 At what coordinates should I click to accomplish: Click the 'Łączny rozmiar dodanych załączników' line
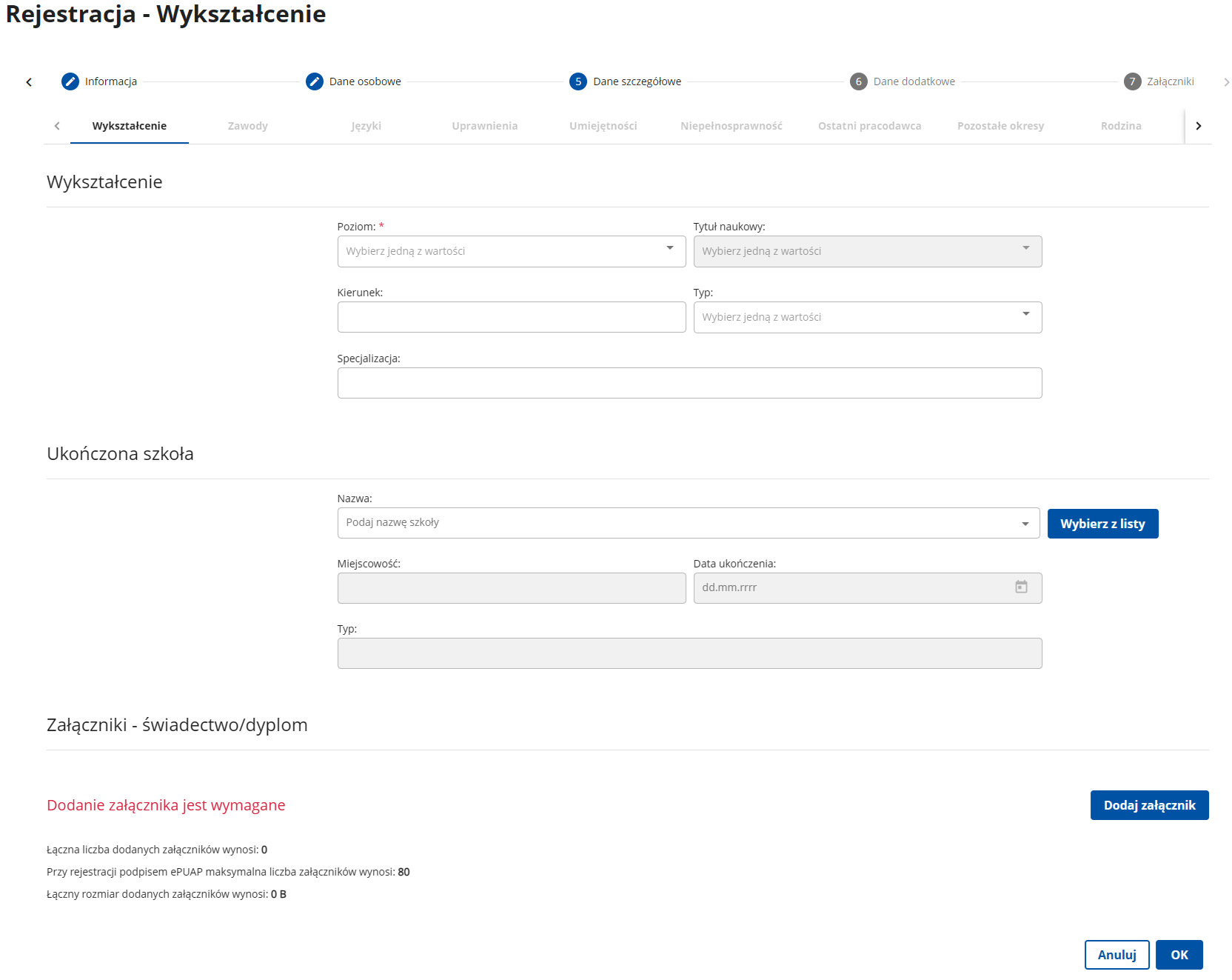point(167,894)
